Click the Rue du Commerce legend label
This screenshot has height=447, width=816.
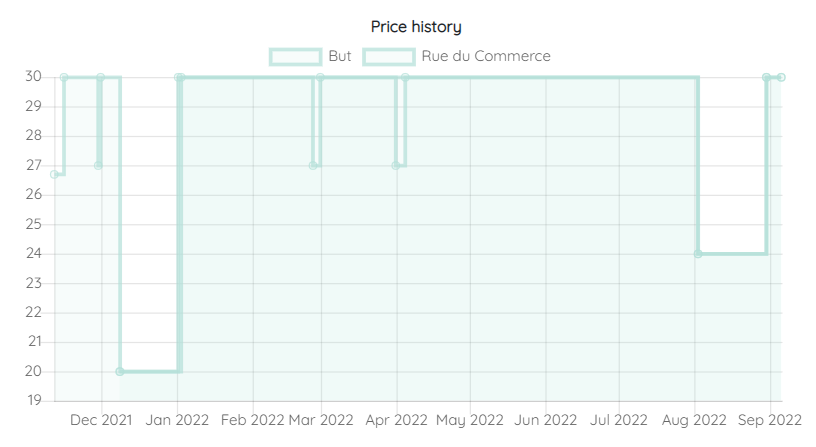(x=486, y=56)
